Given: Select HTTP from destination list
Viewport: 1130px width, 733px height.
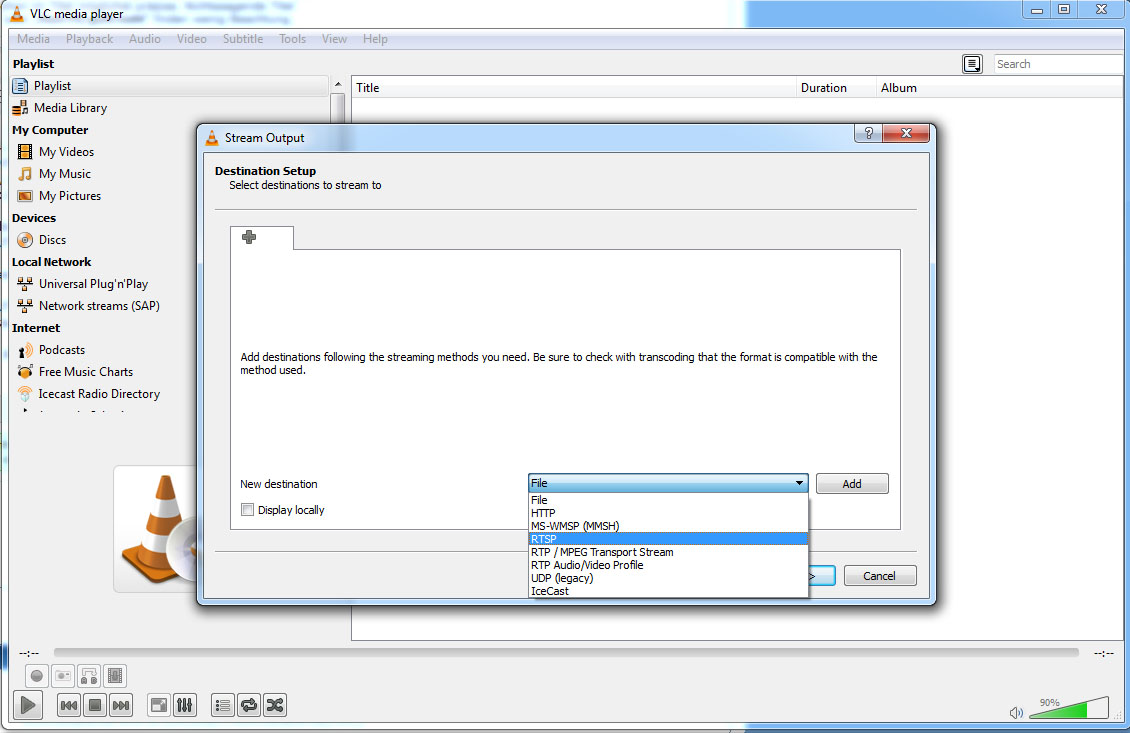Looking at the screenshot, I should point(667,513).
